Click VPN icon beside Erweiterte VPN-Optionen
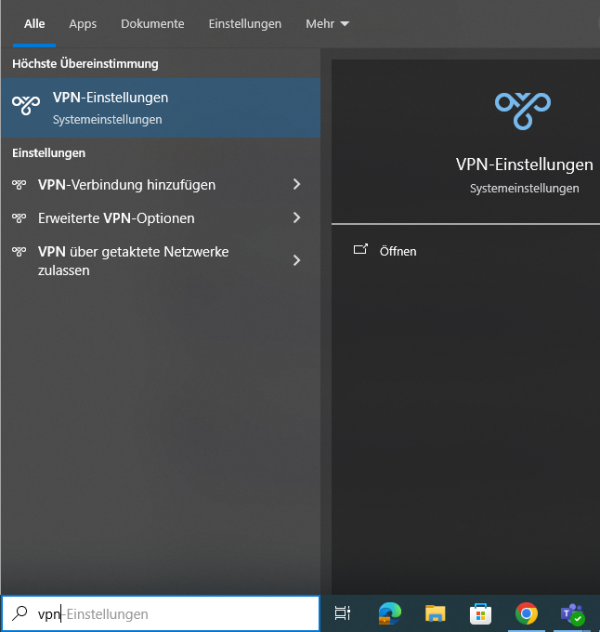 (x=19, y=218)
